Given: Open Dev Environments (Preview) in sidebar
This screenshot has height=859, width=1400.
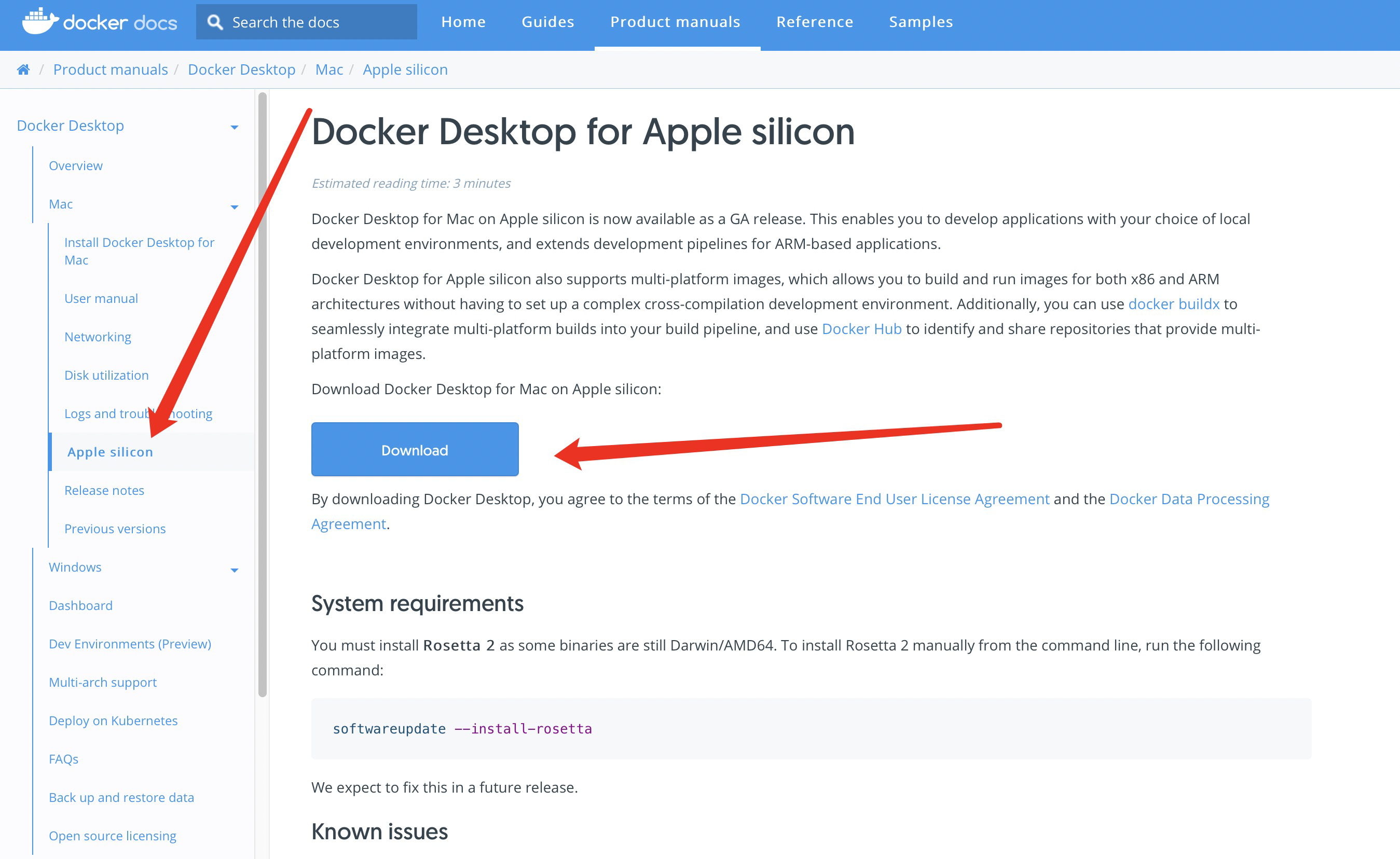Looking at the screenshot, I should tap(130, 644).
